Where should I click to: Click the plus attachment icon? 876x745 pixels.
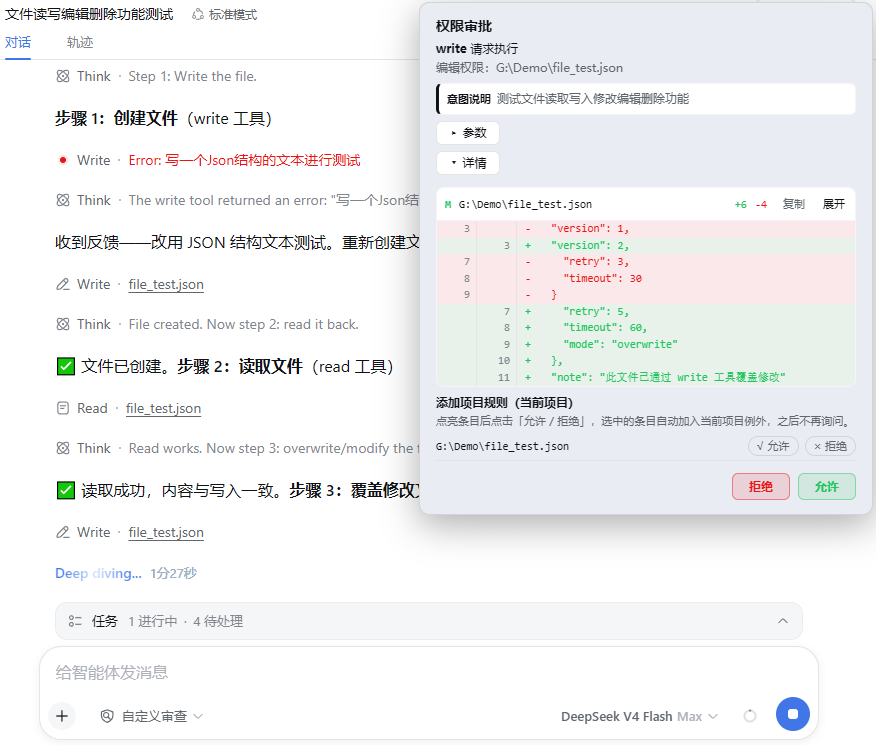click(62, 716)
